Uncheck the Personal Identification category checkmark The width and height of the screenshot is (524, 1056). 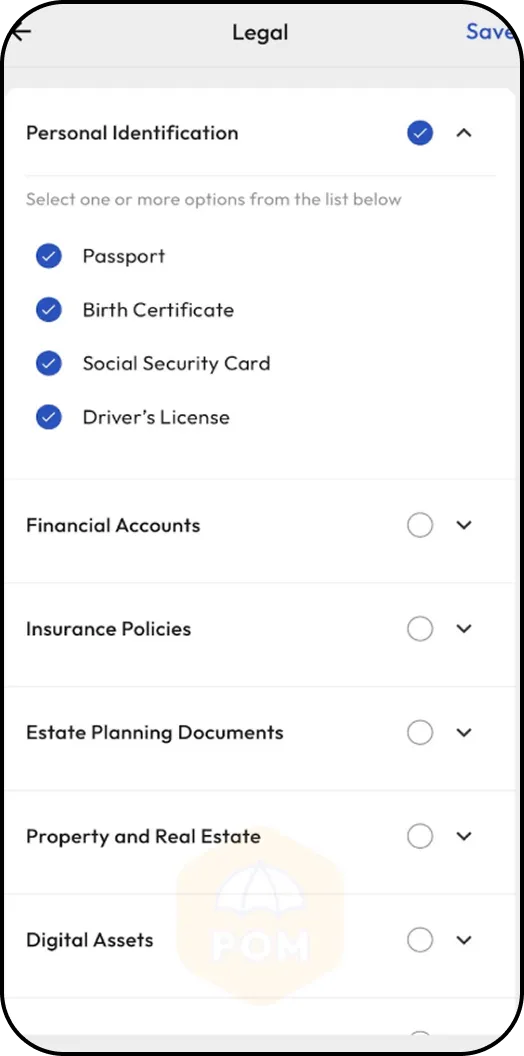420,133
